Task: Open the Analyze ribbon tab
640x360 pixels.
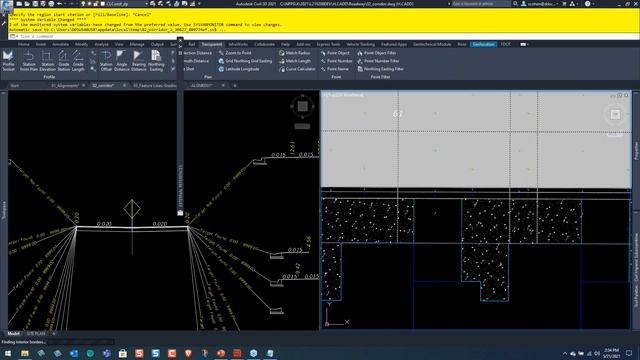Action: [101, 44]
